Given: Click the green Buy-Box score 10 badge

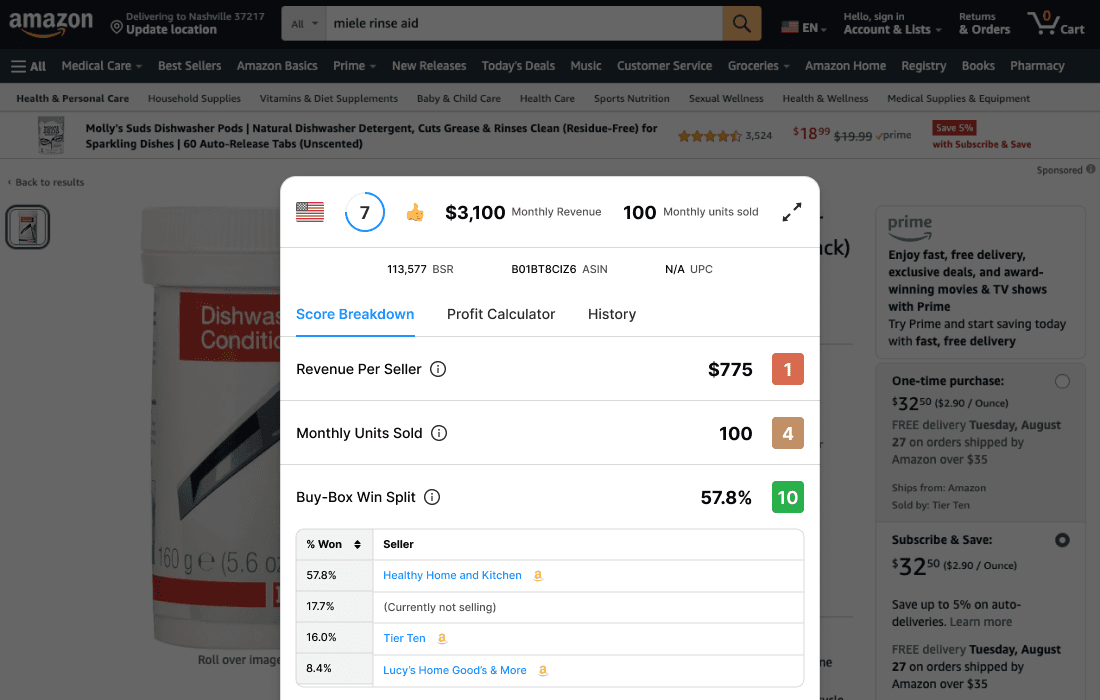Looking at the screenshot, I should pos(788,497).
